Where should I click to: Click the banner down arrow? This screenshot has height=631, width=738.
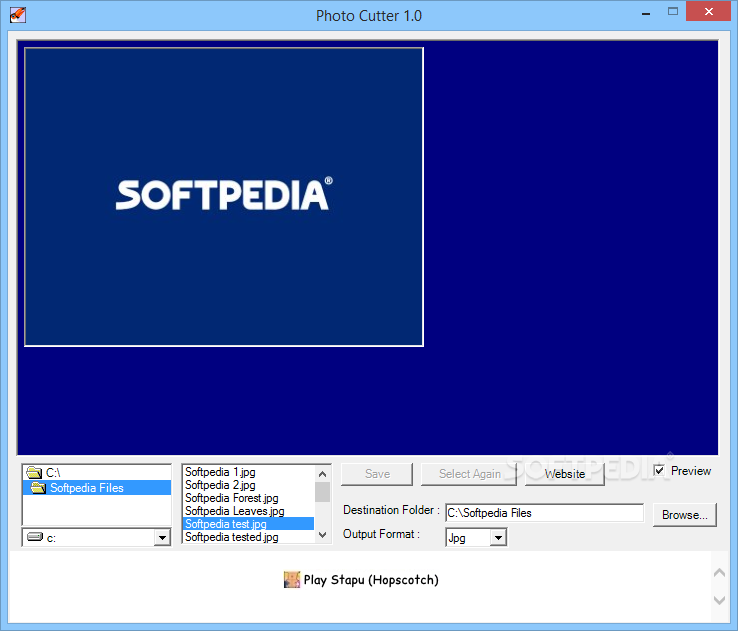pos(720,600)
